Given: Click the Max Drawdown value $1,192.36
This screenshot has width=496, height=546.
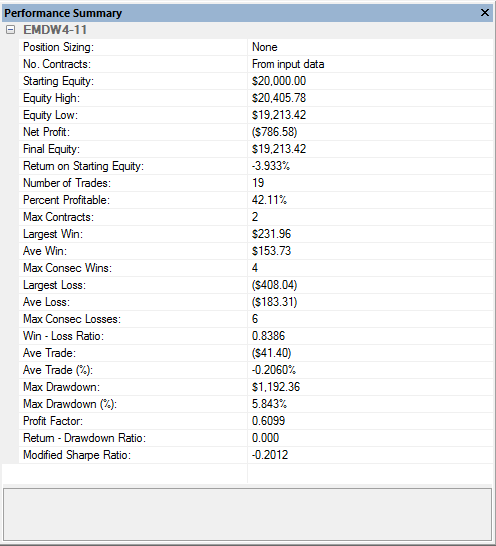Looking at the screenshot, I should [x=276, y=387].
